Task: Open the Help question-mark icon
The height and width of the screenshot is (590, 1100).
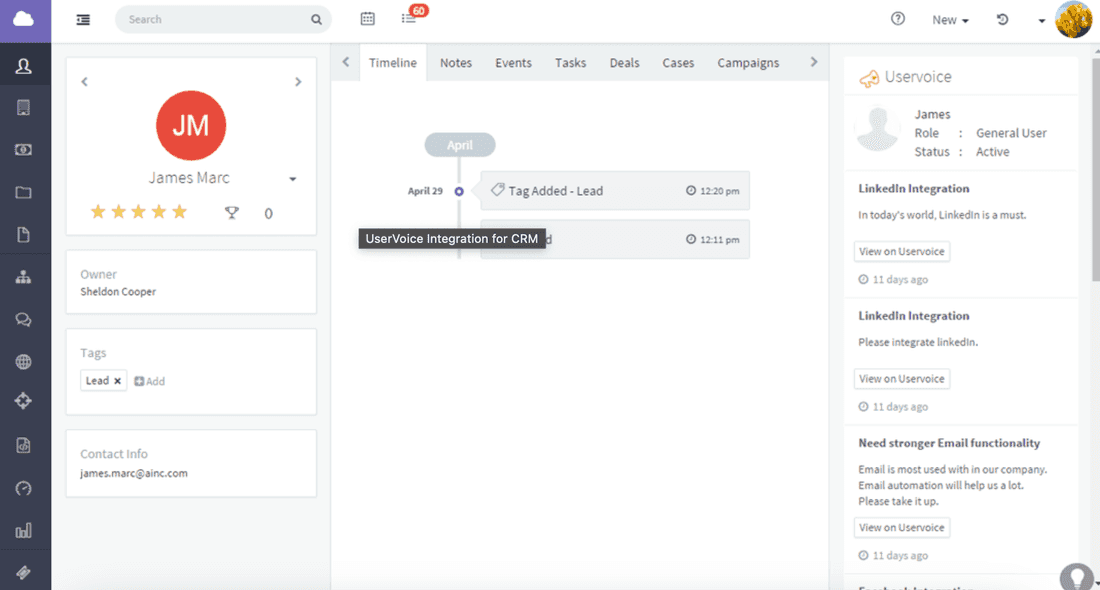Action: pos(897,18)
